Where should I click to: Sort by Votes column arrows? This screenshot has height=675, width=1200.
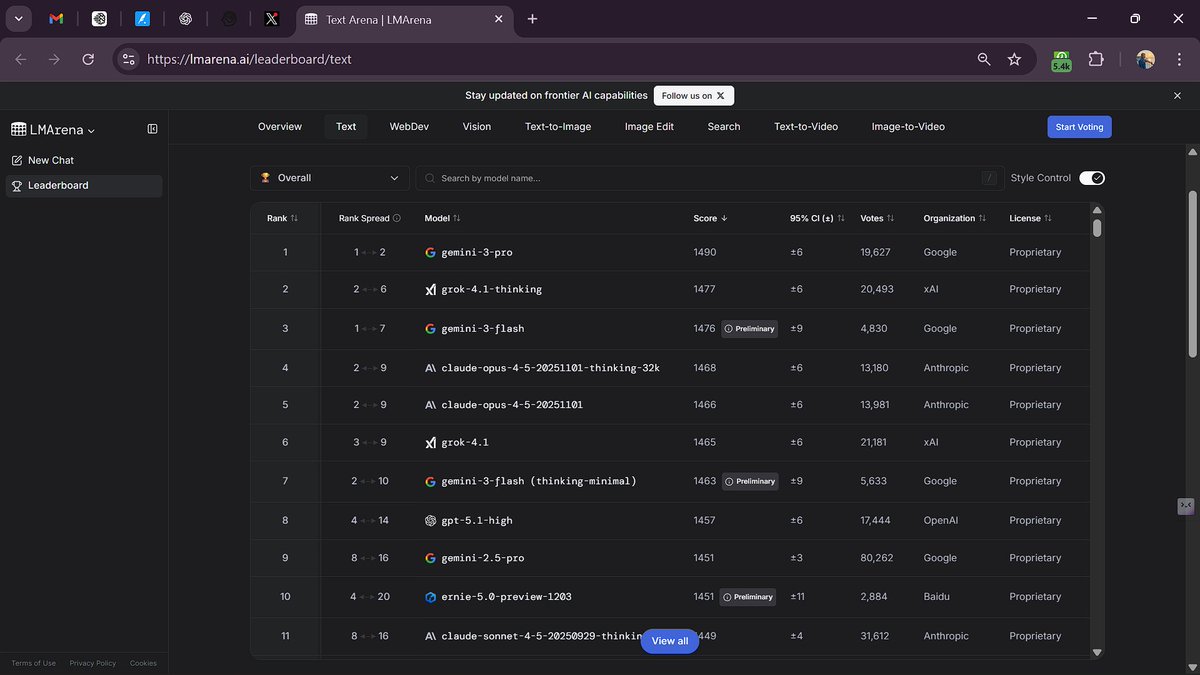coord(890,218)
